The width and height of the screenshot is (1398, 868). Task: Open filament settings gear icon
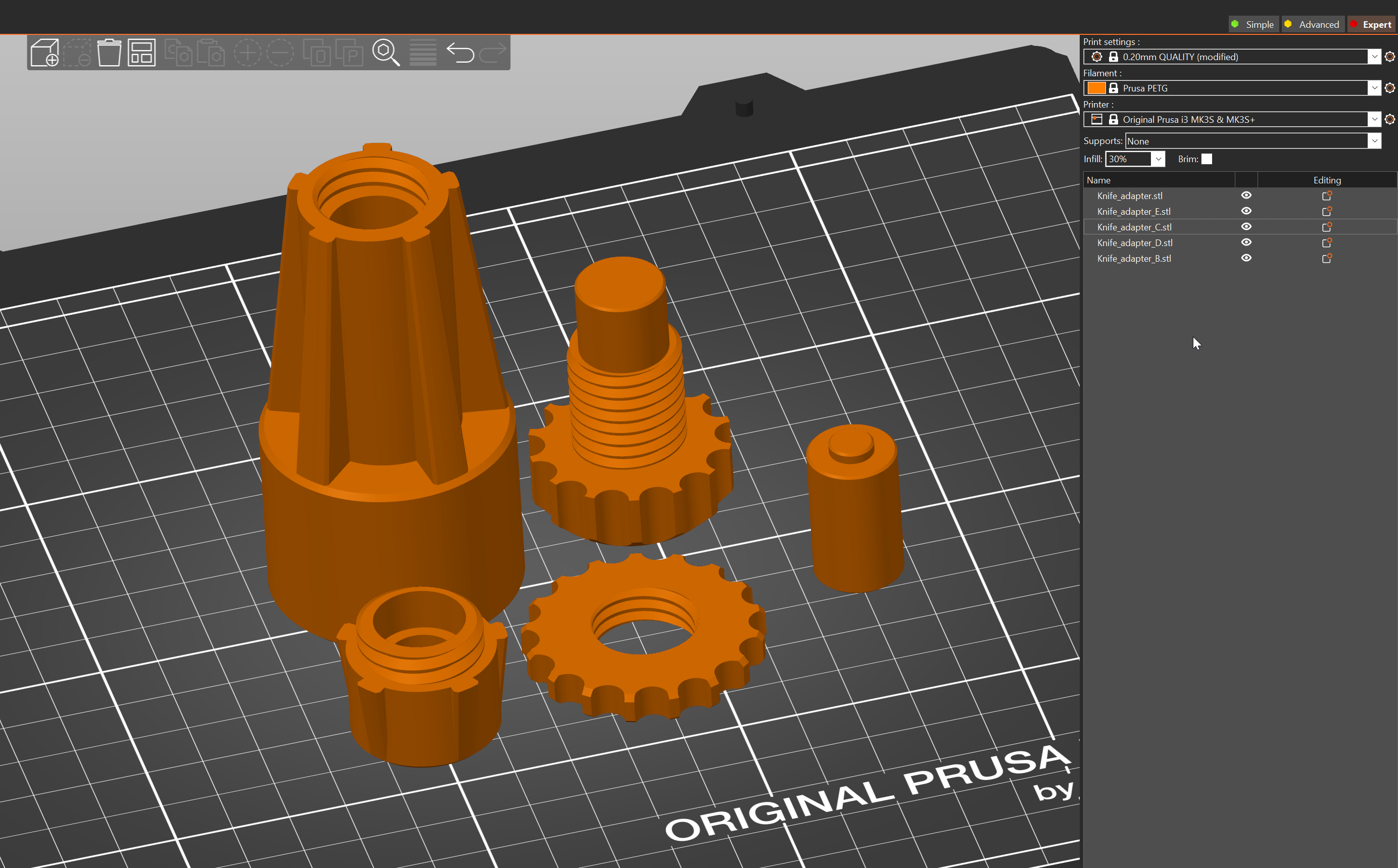tap(1389, 88)
